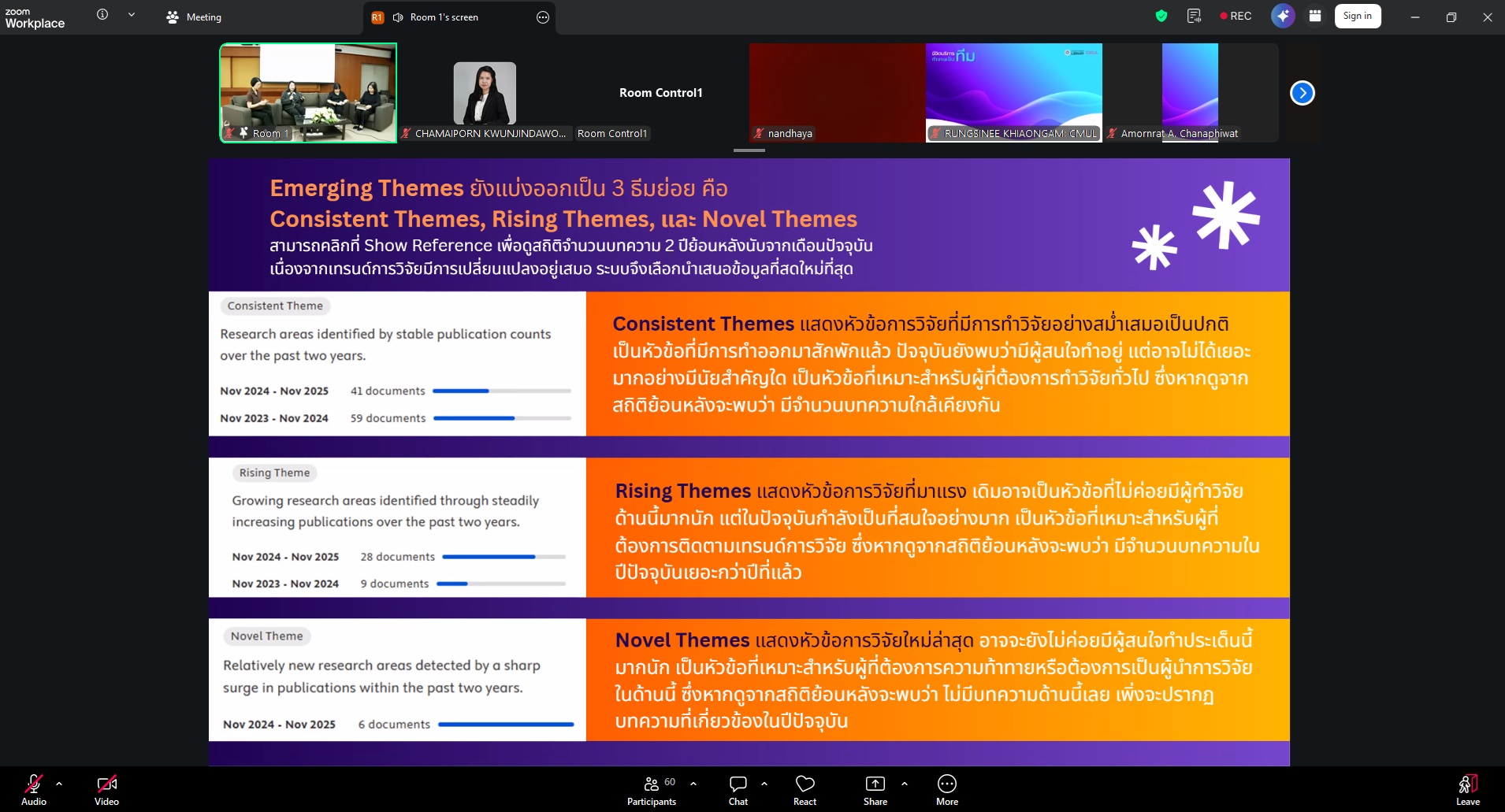Unmute microphone with the Audio button
This screenshot has width=1505, height=812.
pos(33,789)
